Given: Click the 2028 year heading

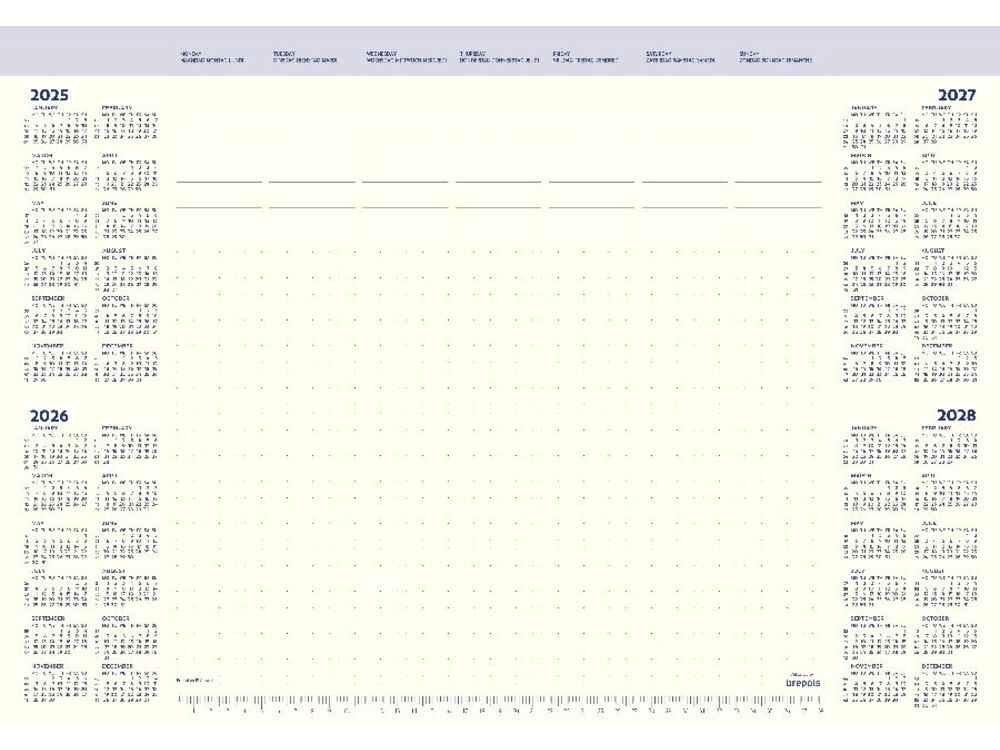Looking at the screenshot, I should [x=957, y=415].
